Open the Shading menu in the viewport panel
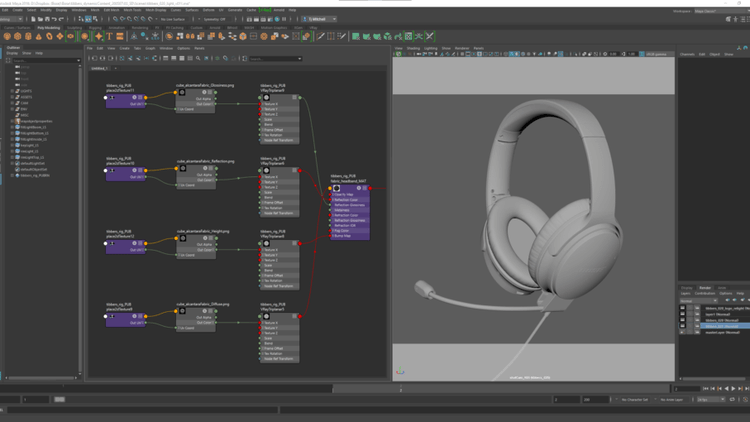The height and width of the screenshot is (422, 750). (414, 48)
